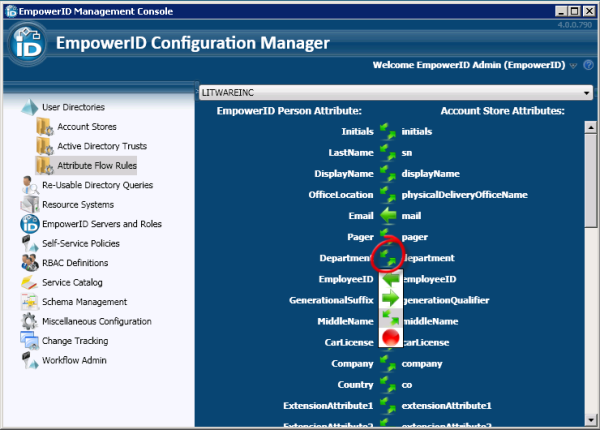Click the Active Directory Trusts folder icon
The image size is (600, 430).
[x=45, y=146]
